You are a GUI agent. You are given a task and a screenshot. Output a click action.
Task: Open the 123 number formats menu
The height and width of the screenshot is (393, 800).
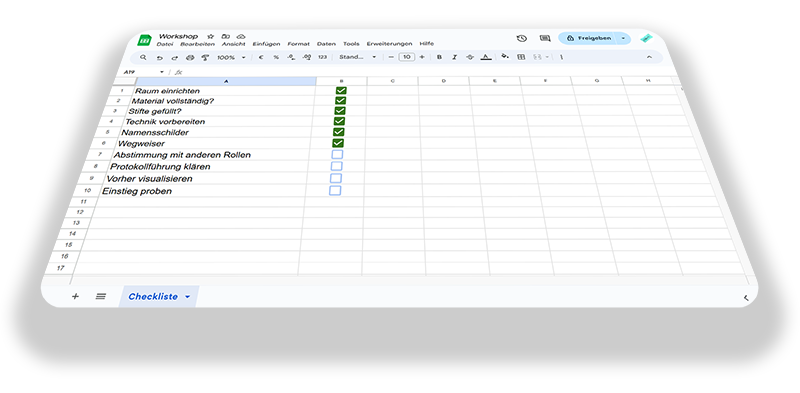tap(322, 57)
